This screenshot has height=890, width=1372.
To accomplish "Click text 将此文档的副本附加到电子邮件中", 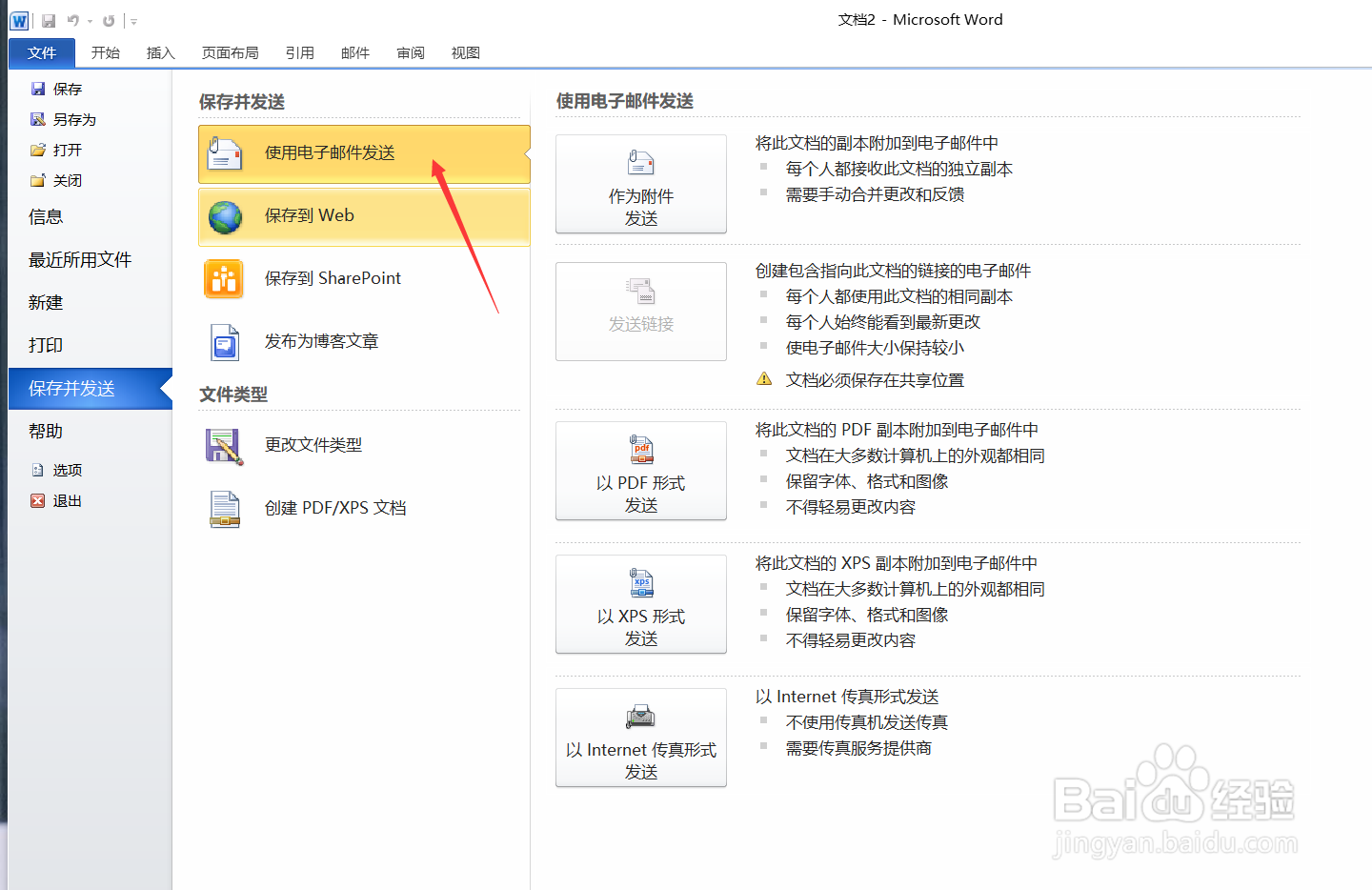I will point(877,143).
